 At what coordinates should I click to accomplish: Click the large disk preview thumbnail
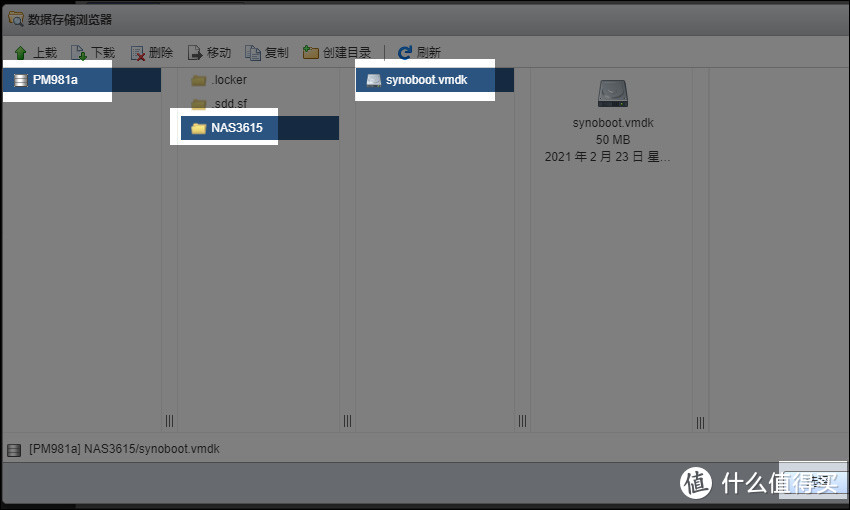click(x=613, y=94)
